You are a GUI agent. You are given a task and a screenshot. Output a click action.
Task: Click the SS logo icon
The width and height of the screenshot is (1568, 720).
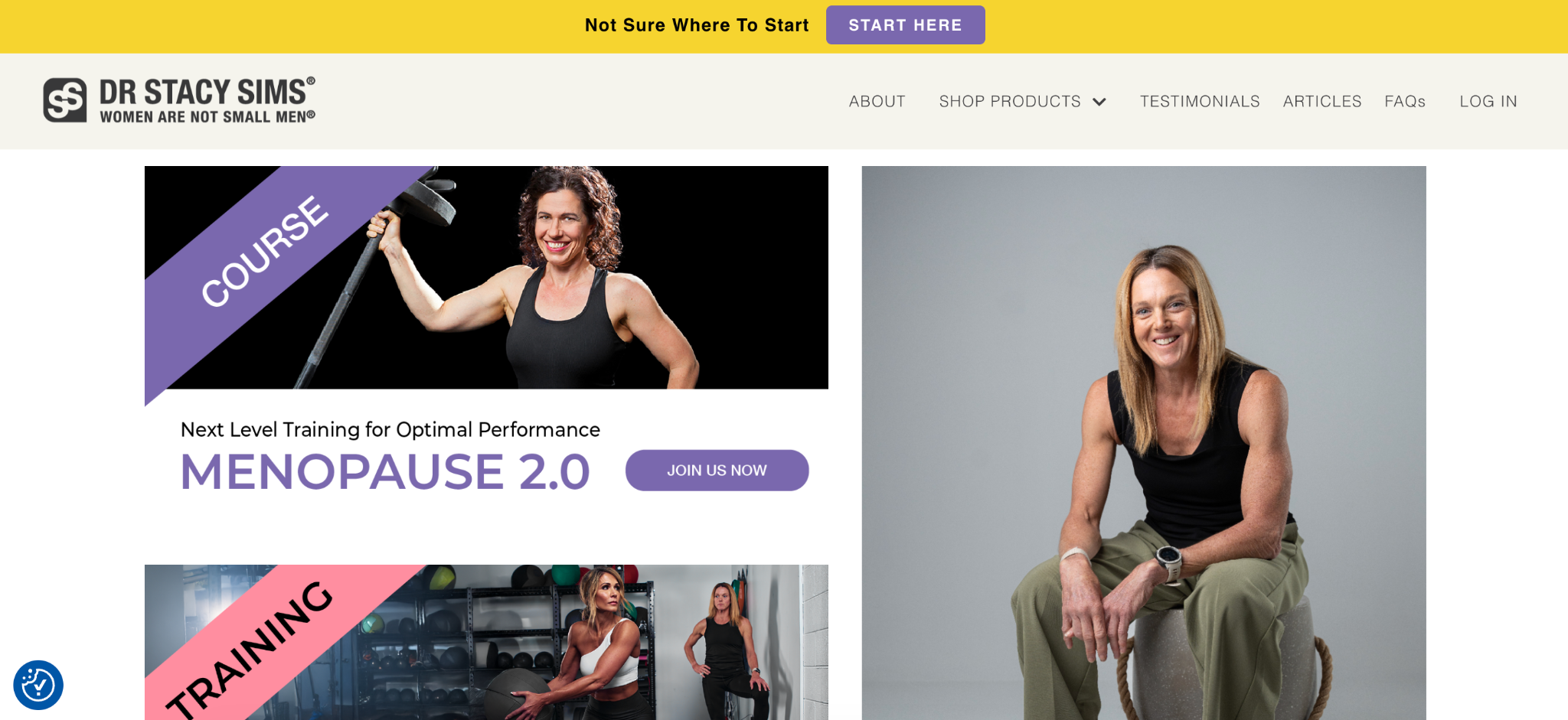coord(64,100)
